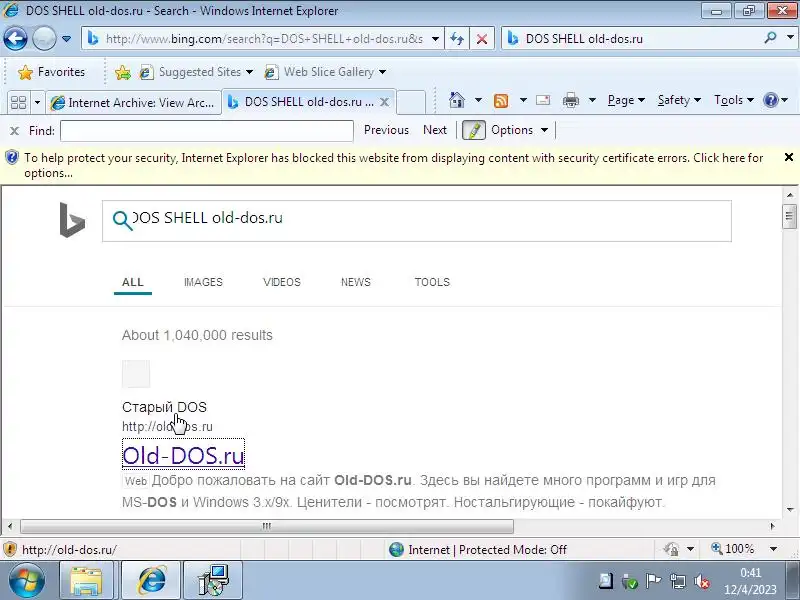The height and width of the screenshot is (600, 800).
Task: Open the TOOLS search option
Action: 432,282
